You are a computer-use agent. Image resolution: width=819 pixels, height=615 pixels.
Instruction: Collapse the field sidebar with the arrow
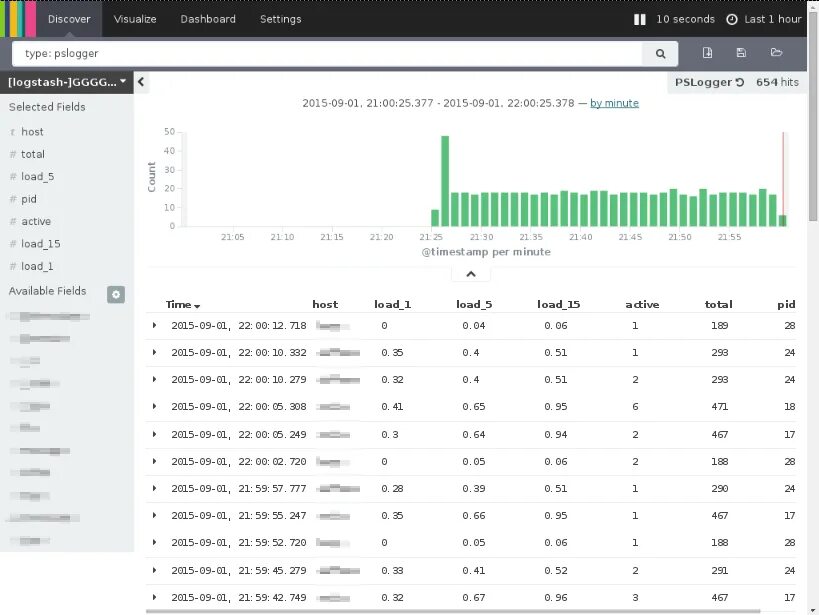coord(141,82)
